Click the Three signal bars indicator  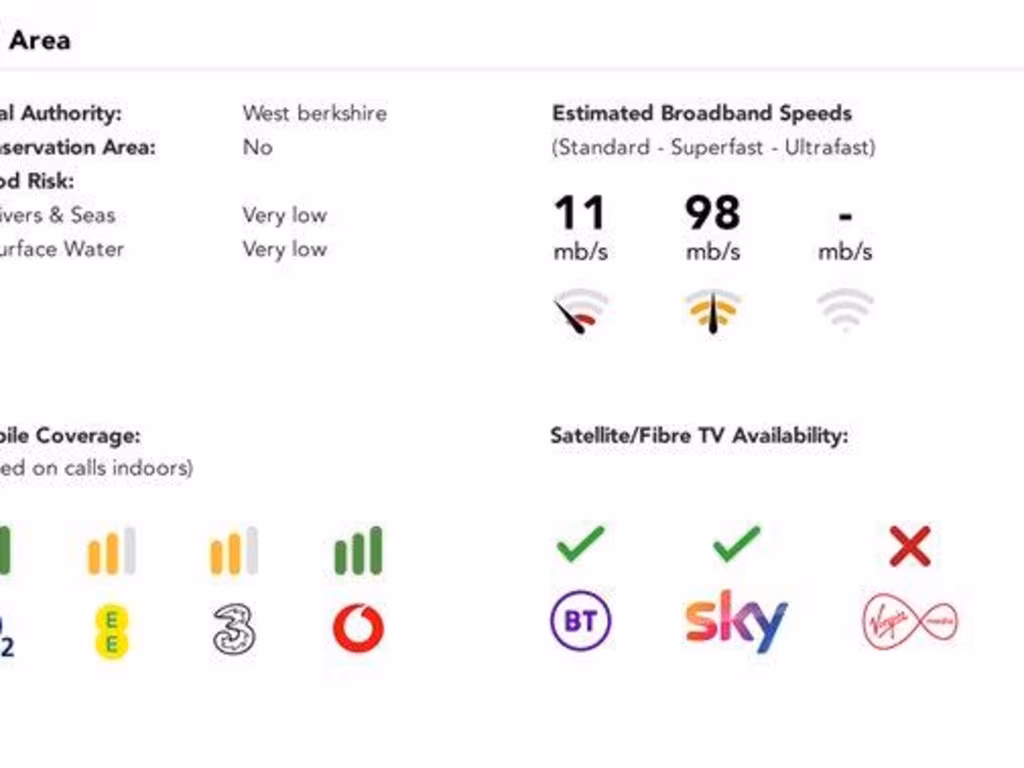[x=234, y=551]
